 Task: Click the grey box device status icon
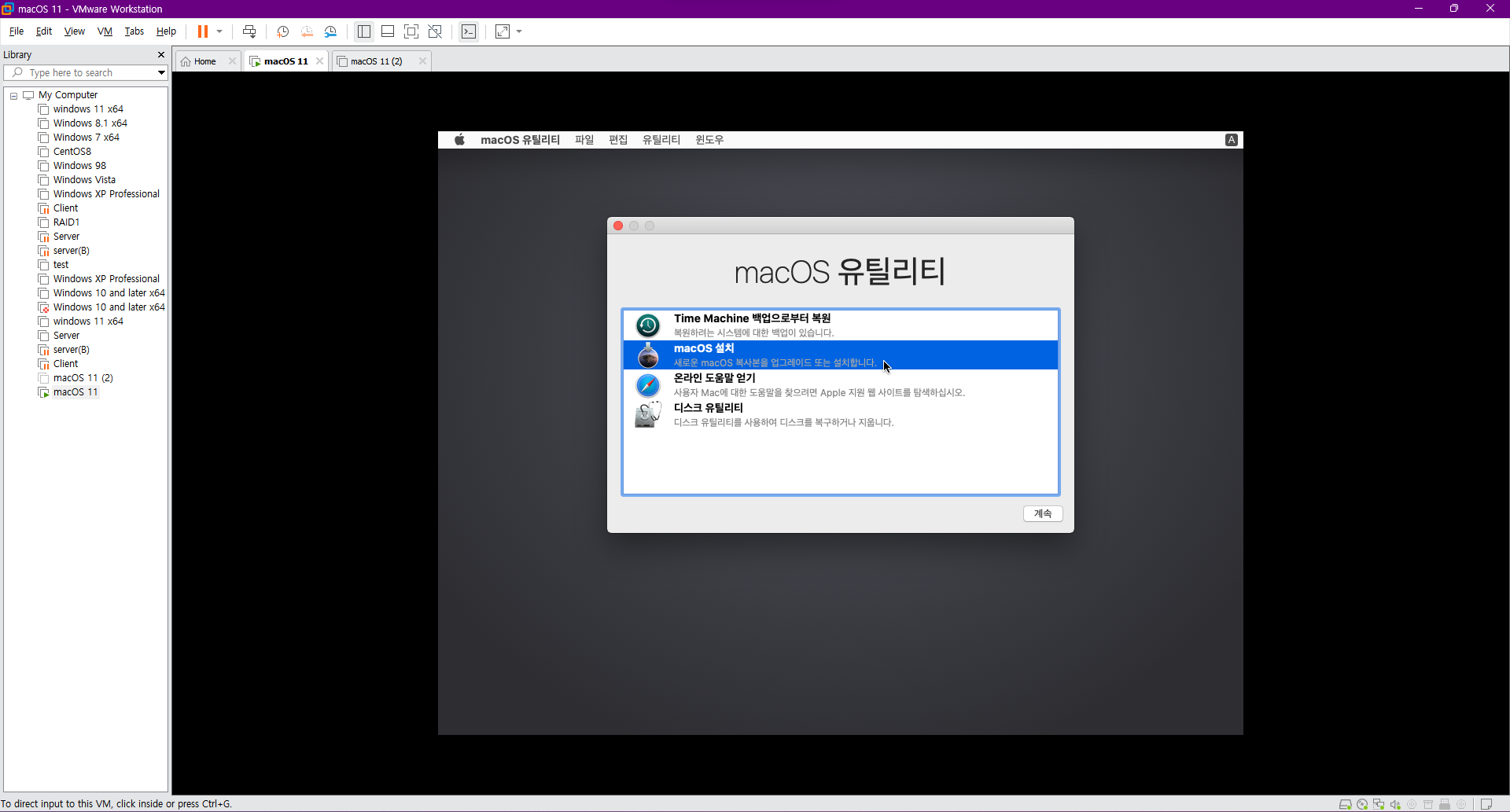1428,804
